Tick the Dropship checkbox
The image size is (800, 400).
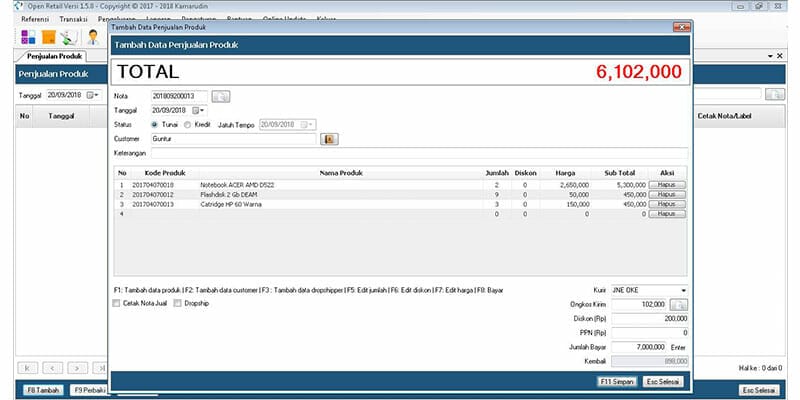[x=179, y=303]
